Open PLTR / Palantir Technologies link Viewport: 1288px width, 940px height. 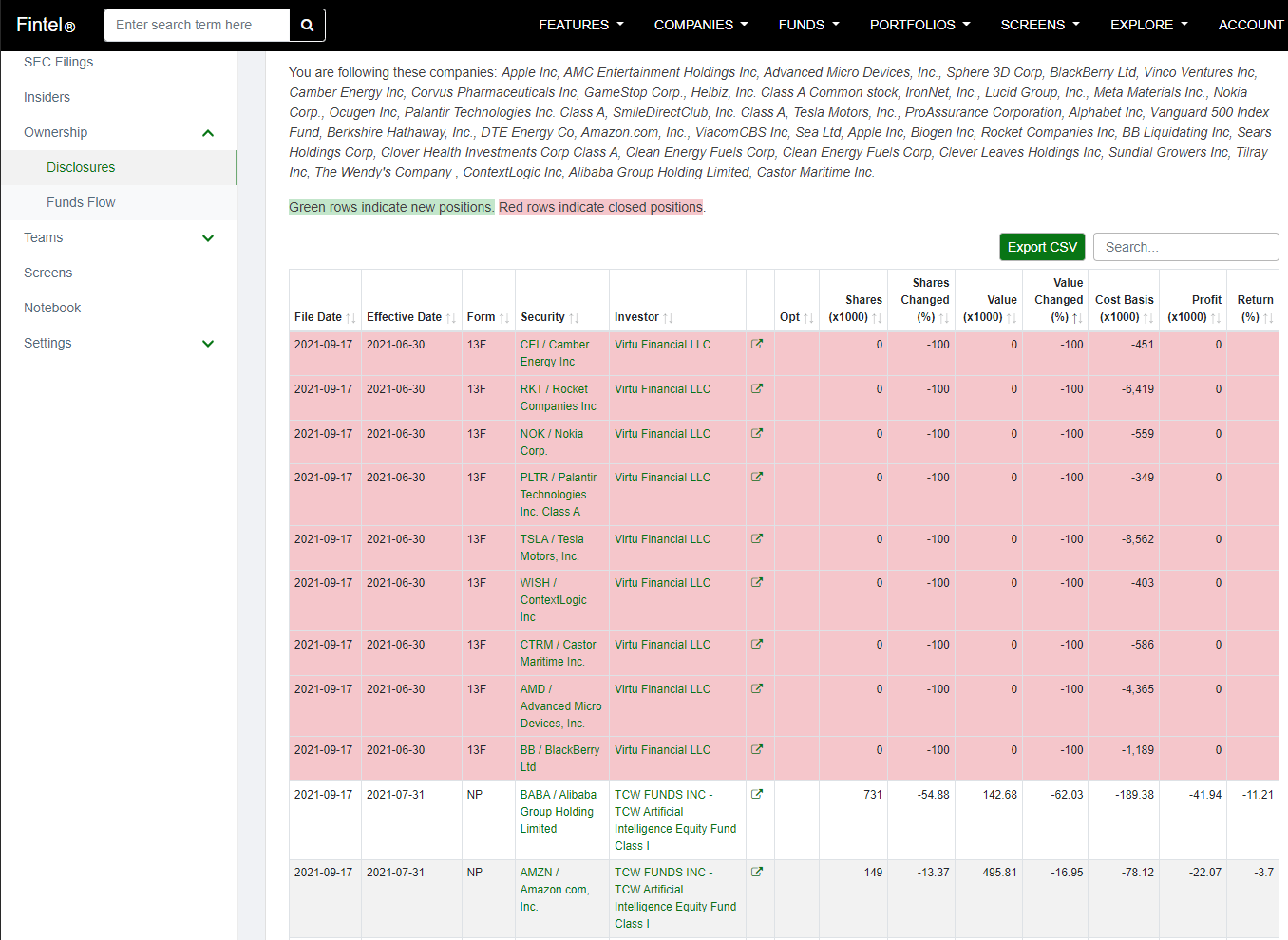[559, 494]
